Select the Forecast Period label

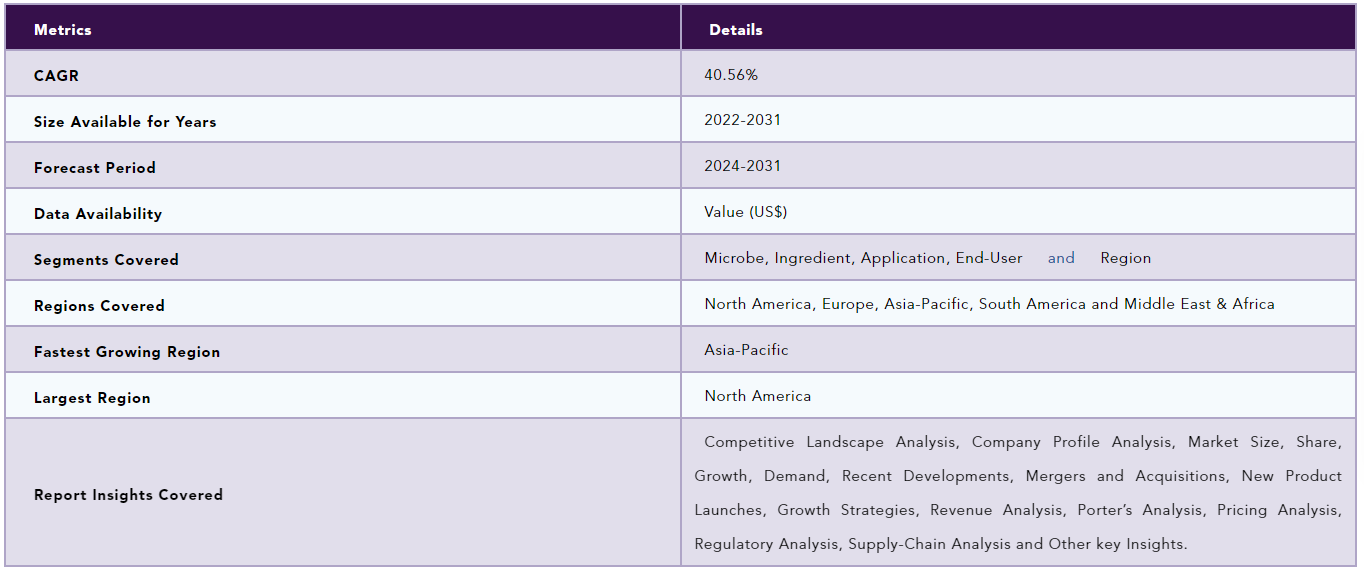pos(95,168)
